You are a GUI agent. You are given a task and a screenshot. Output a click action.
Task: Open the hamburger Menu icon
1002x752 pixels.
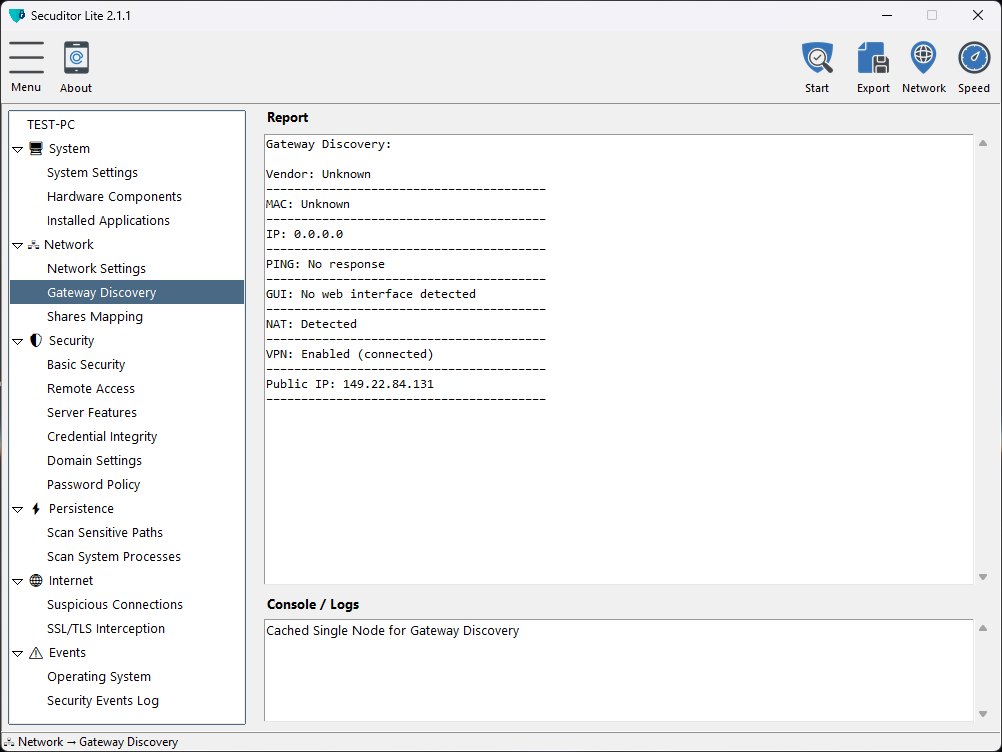coord(26,58)
